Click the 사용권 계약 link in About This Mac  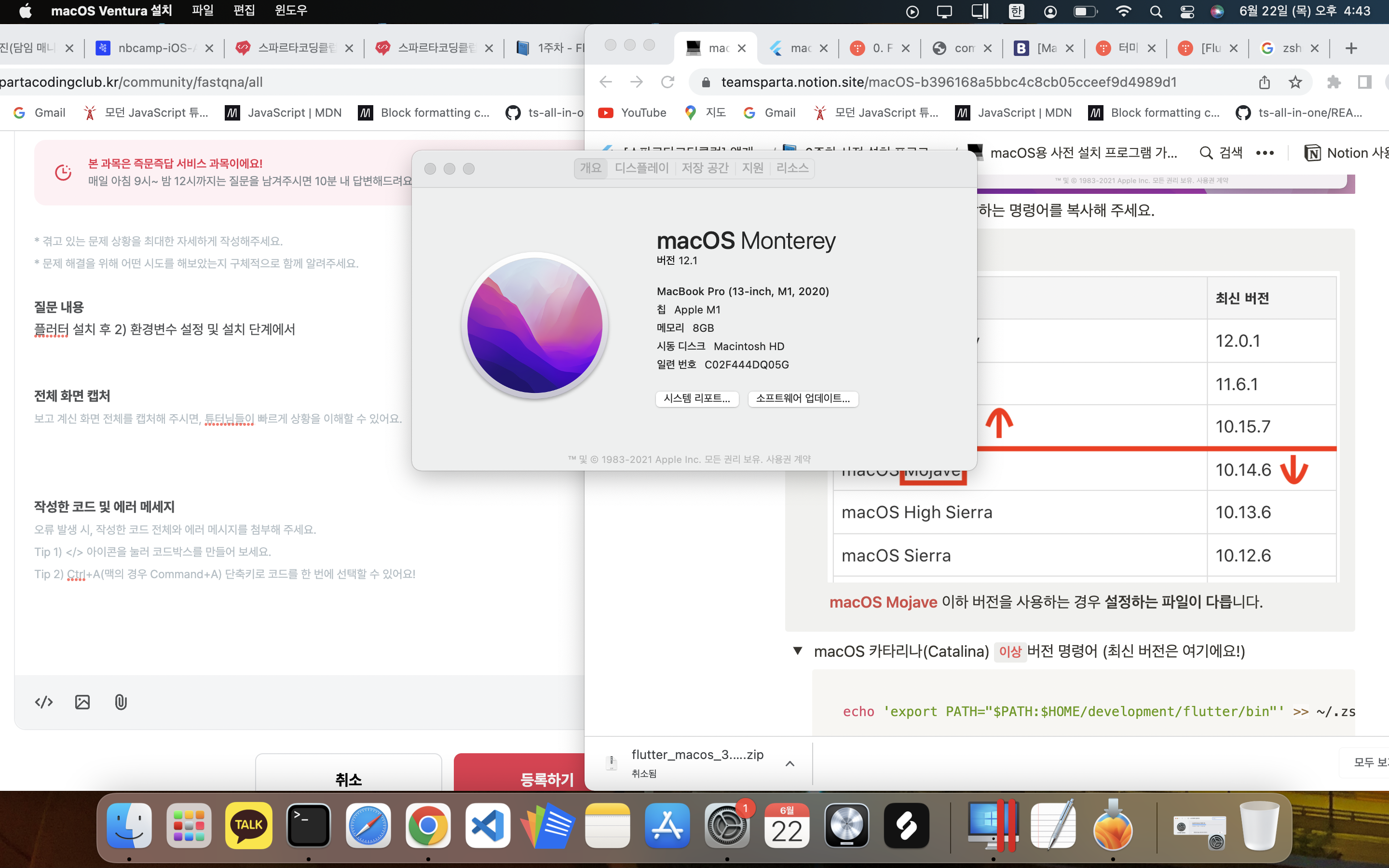[x=788, y=459]
